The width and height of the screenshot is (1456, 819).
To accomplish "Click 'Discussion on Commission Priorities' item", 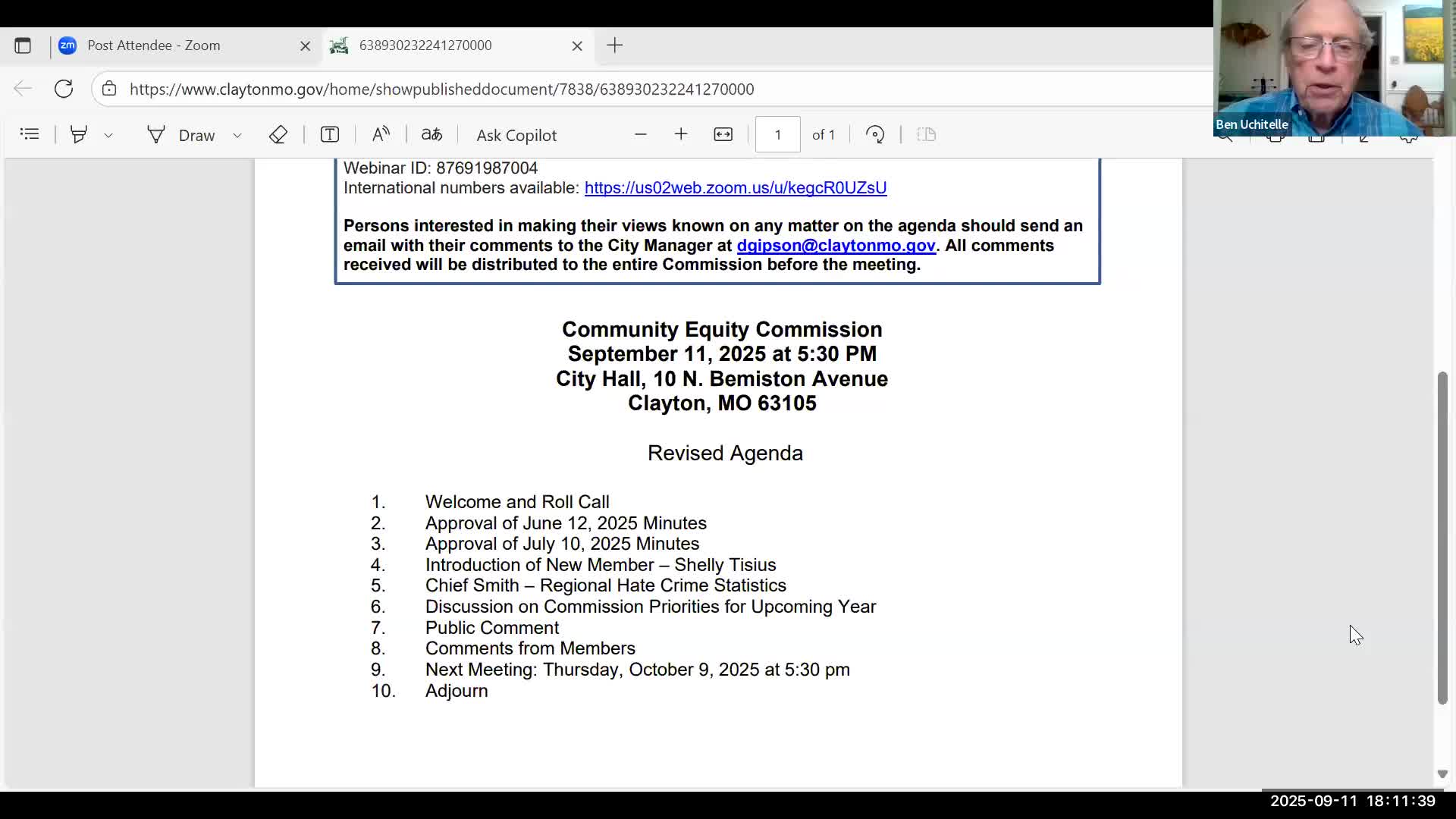I will [x=651, y=607].
